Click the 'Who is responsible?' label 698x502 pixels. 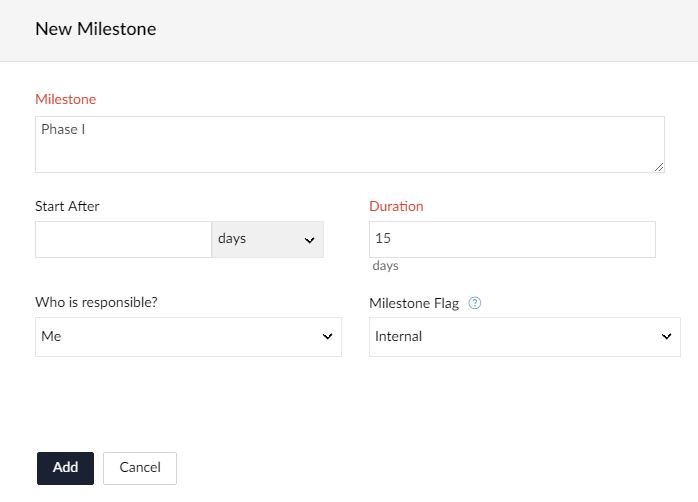click(x=97, y=303)
